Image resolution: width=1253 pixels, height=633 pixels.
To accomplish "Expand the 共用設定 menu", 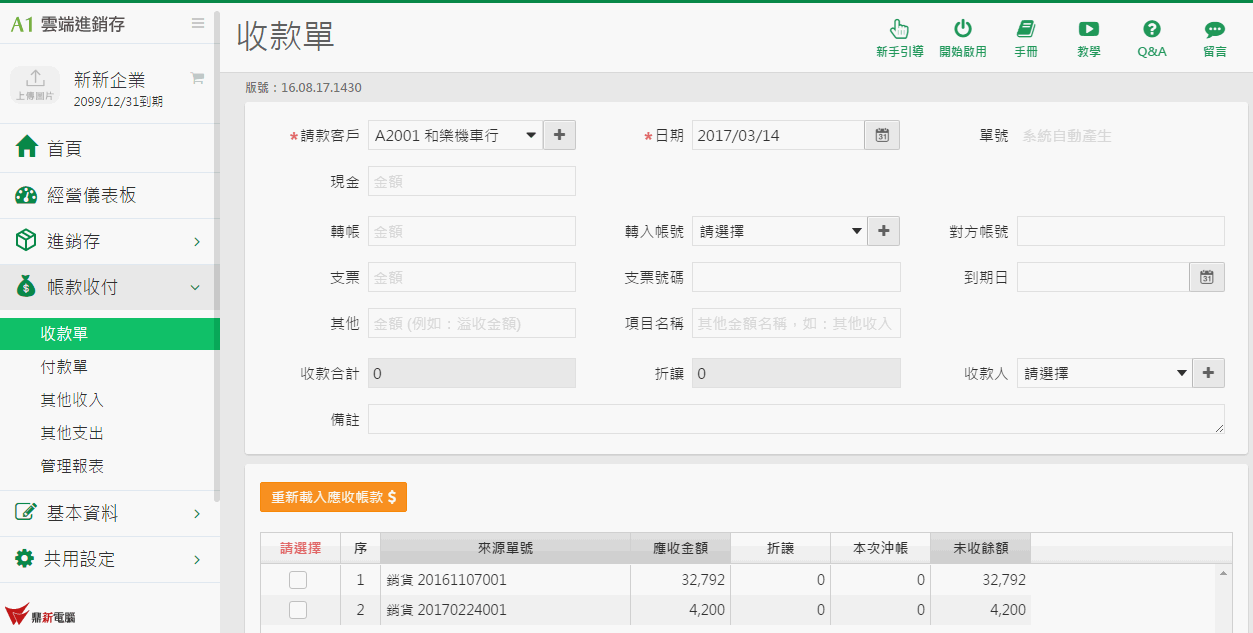I will [x=109, y=559].
